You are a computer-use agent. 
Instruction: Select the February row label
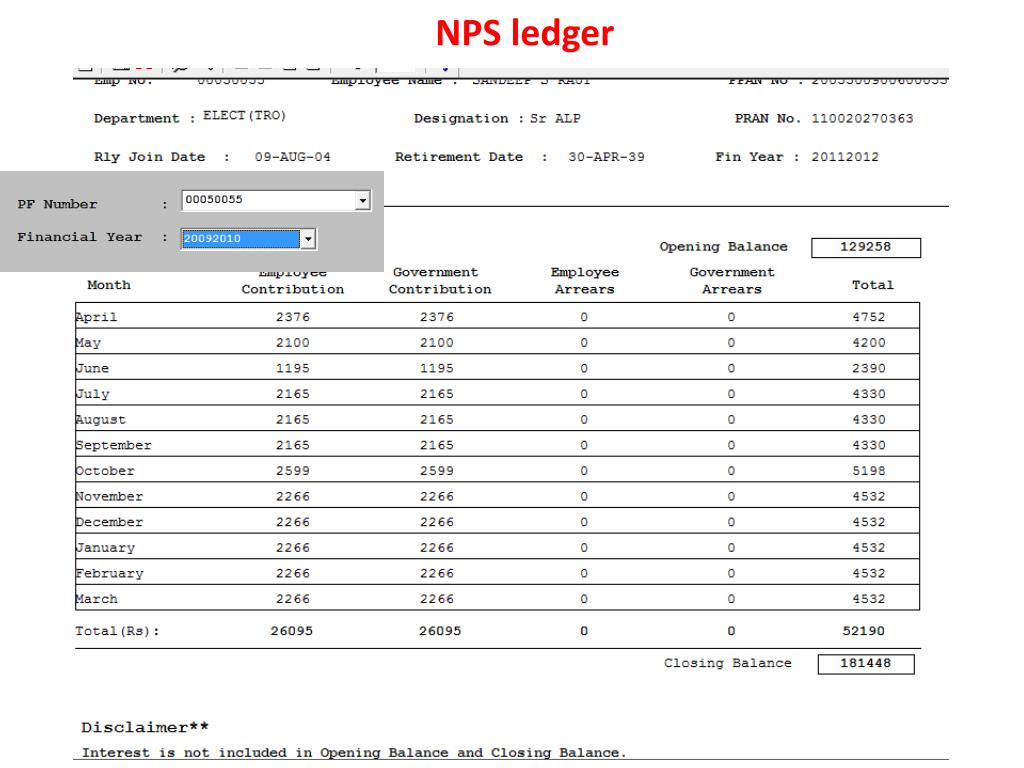(x=109, y=573)
